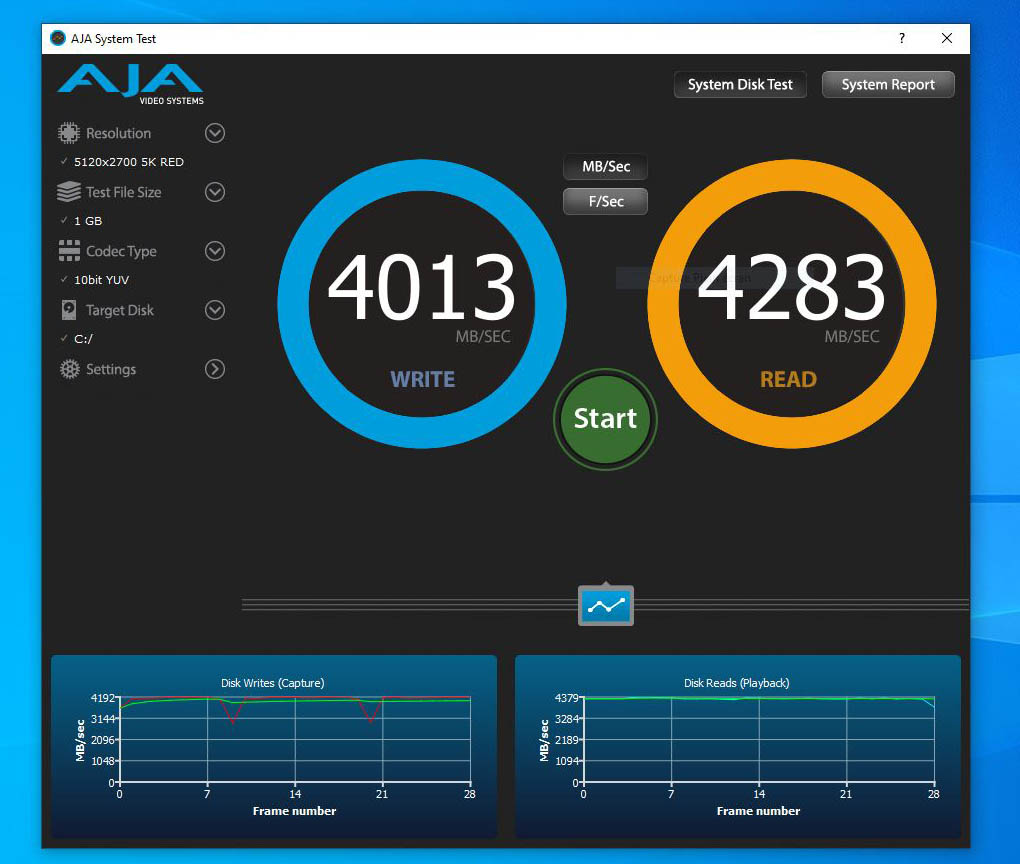Click the Codec Type film strip icon
1020x864 pixels.
click(69, 251)
